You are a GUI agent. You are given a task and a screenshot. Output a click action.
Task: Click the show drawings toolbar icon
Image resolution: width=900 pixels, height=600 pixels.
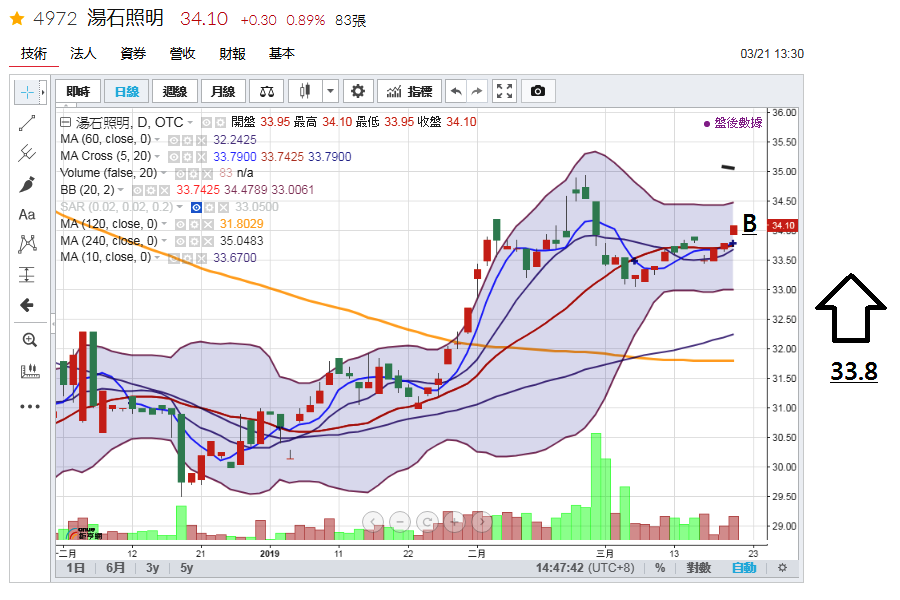29,371
